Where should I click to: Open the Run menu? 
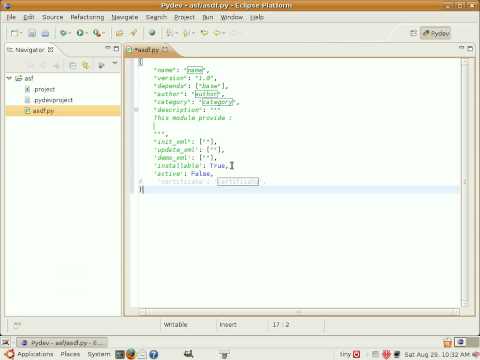click(x=208, y=17)
